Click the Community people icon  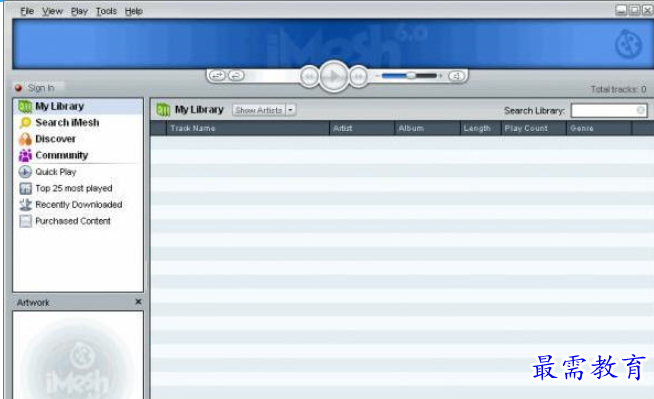click(25, 156)
